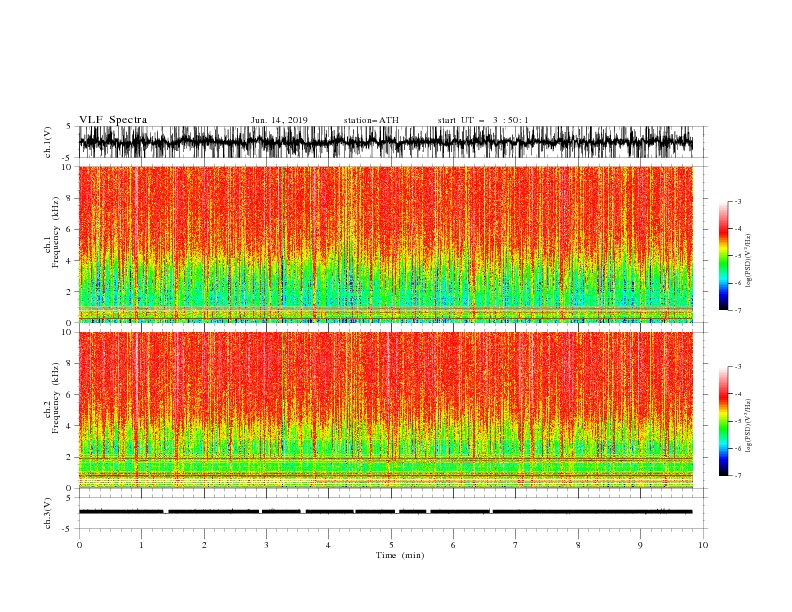Click time axis tick label "7"
This screenshot has width=792, height=612.
pos(516,545)
